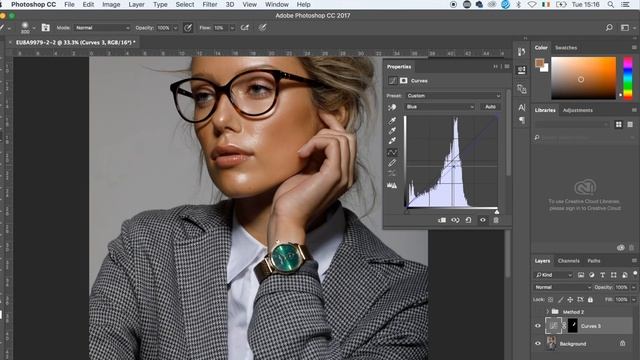640x360 pixels.
Task: Toggle Curves adjustment visibility in Properties
Action: point(483,220)
